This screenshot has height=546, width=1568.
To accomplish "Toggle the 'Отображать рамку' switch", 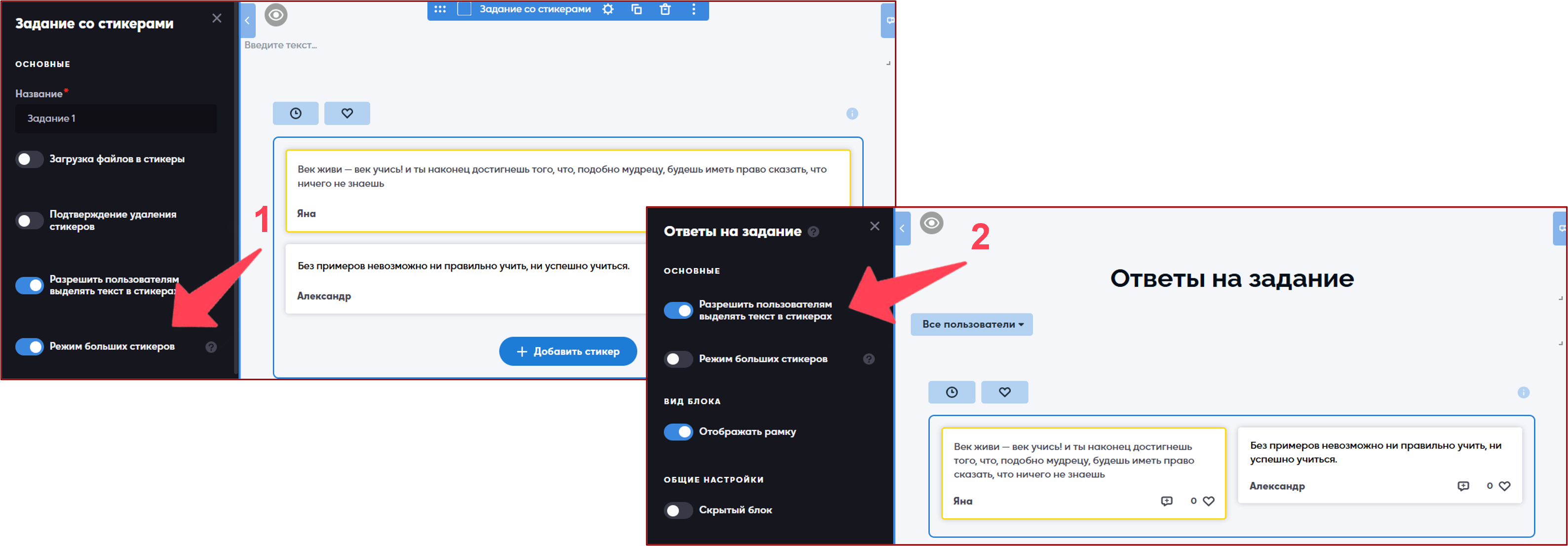I will click(678, 431).
